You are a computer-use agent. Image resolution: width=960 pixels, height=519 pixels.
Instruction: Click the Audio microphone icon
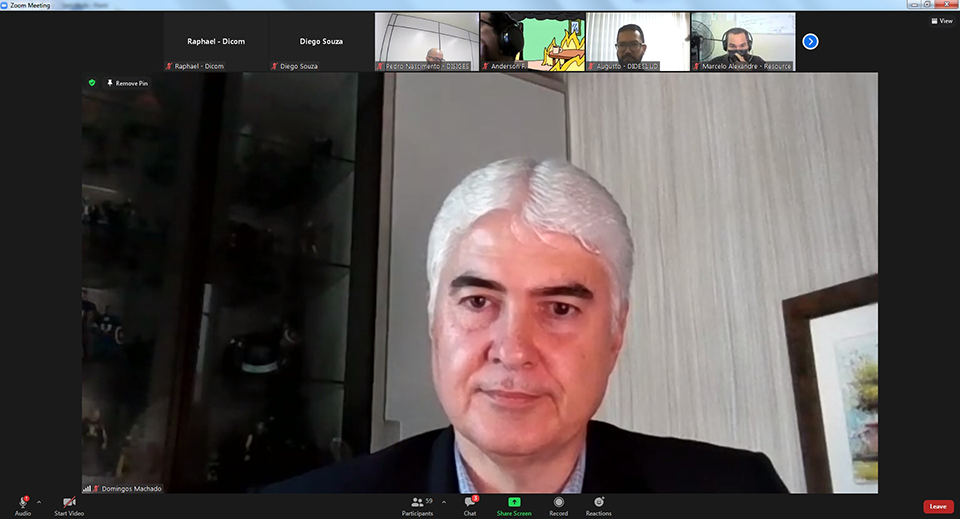point(22,502)
